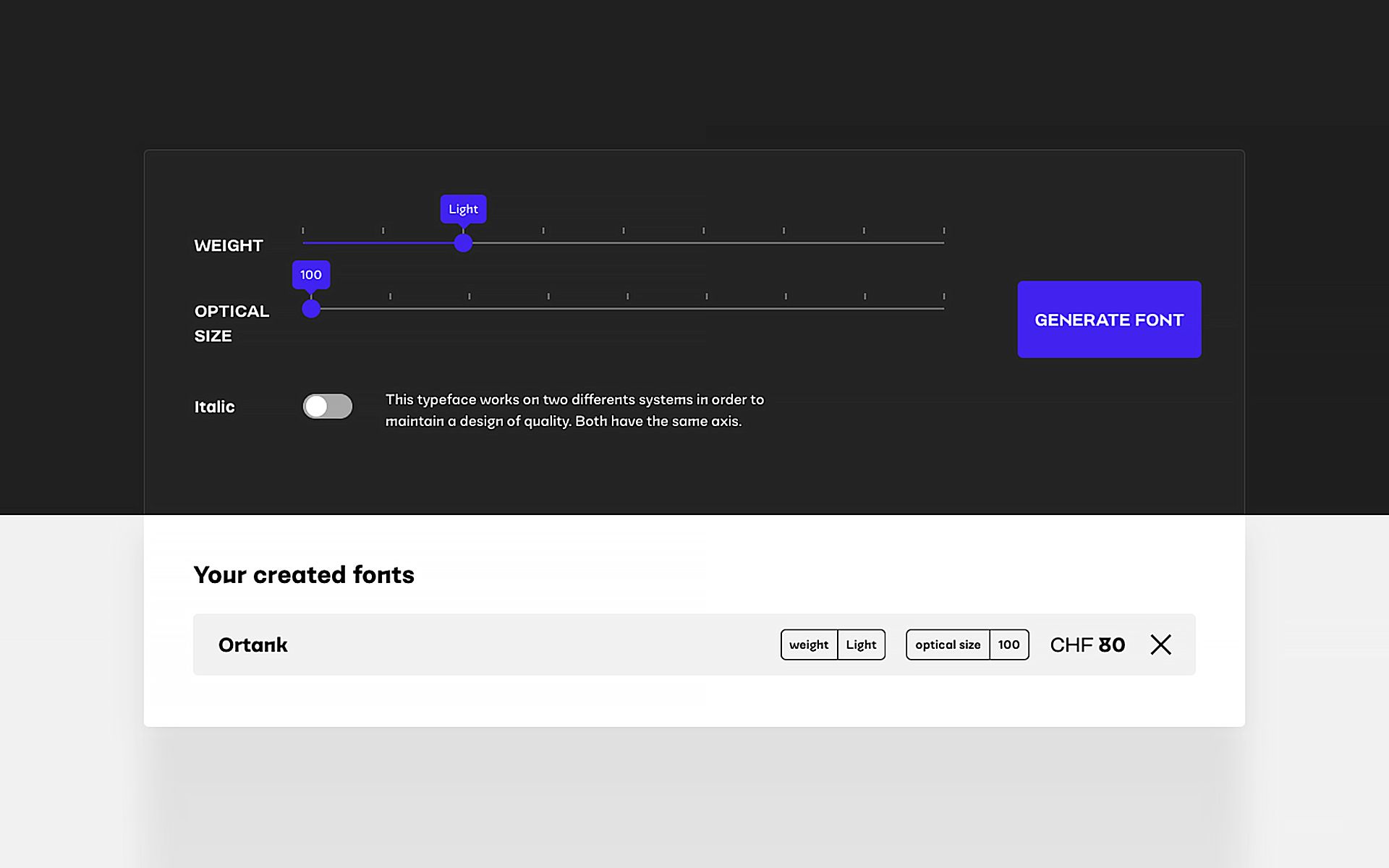Click the 100 value in optical size tag

pyautogui.click(x=1008, y=644)
